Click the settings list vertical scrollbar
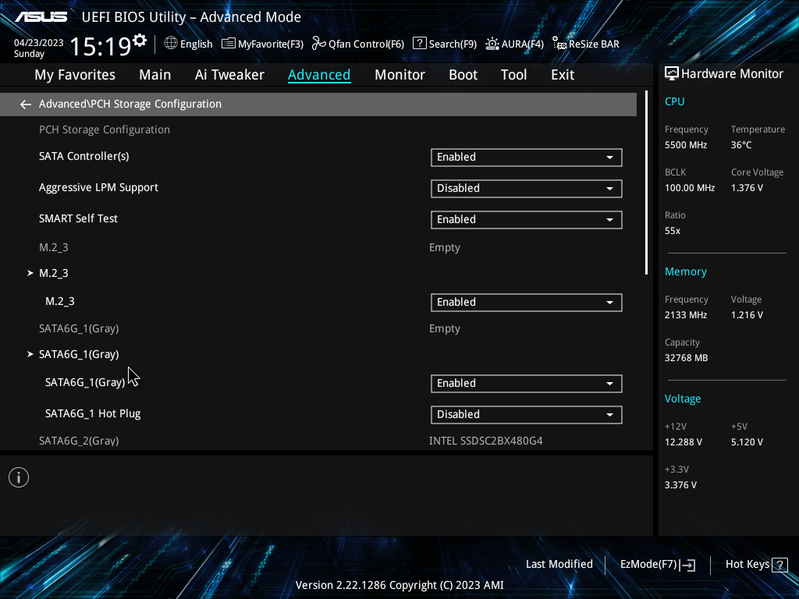The image size is (799, 599). click(x=647, y=183)
